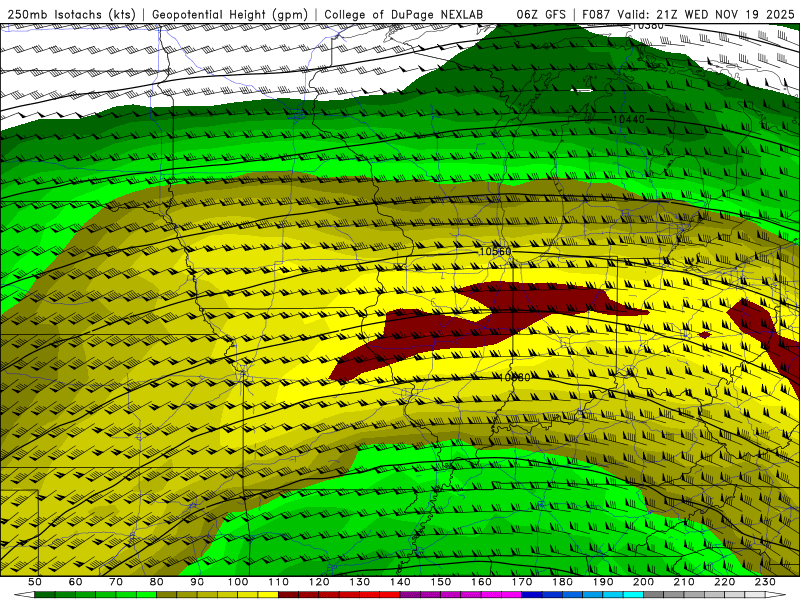Click the '06Z GFS' model run label
Screen dimensions: 800x600
click(541, 15)
